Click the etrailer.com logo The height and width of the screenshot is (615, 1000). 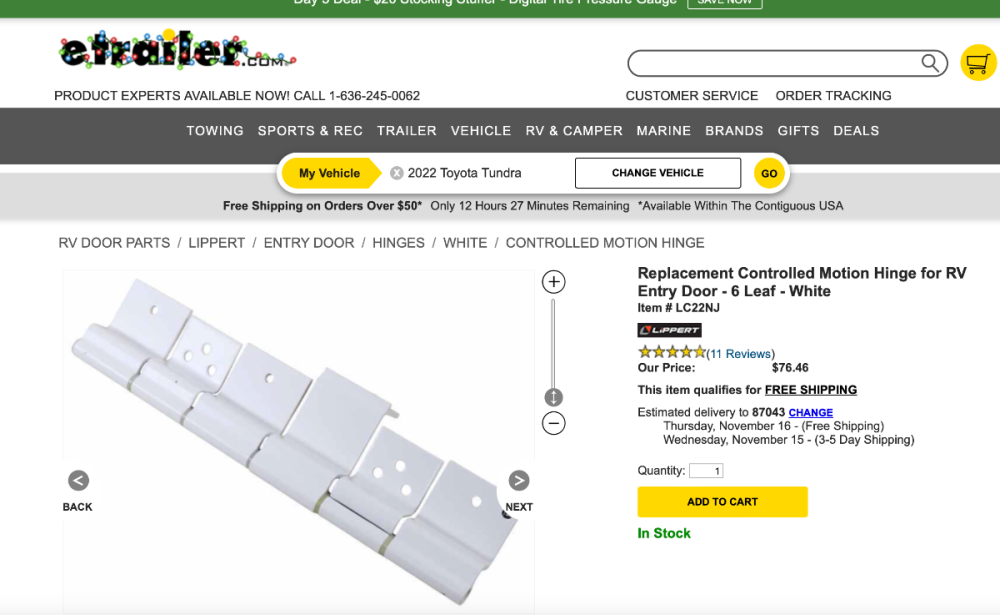[177, 50]
